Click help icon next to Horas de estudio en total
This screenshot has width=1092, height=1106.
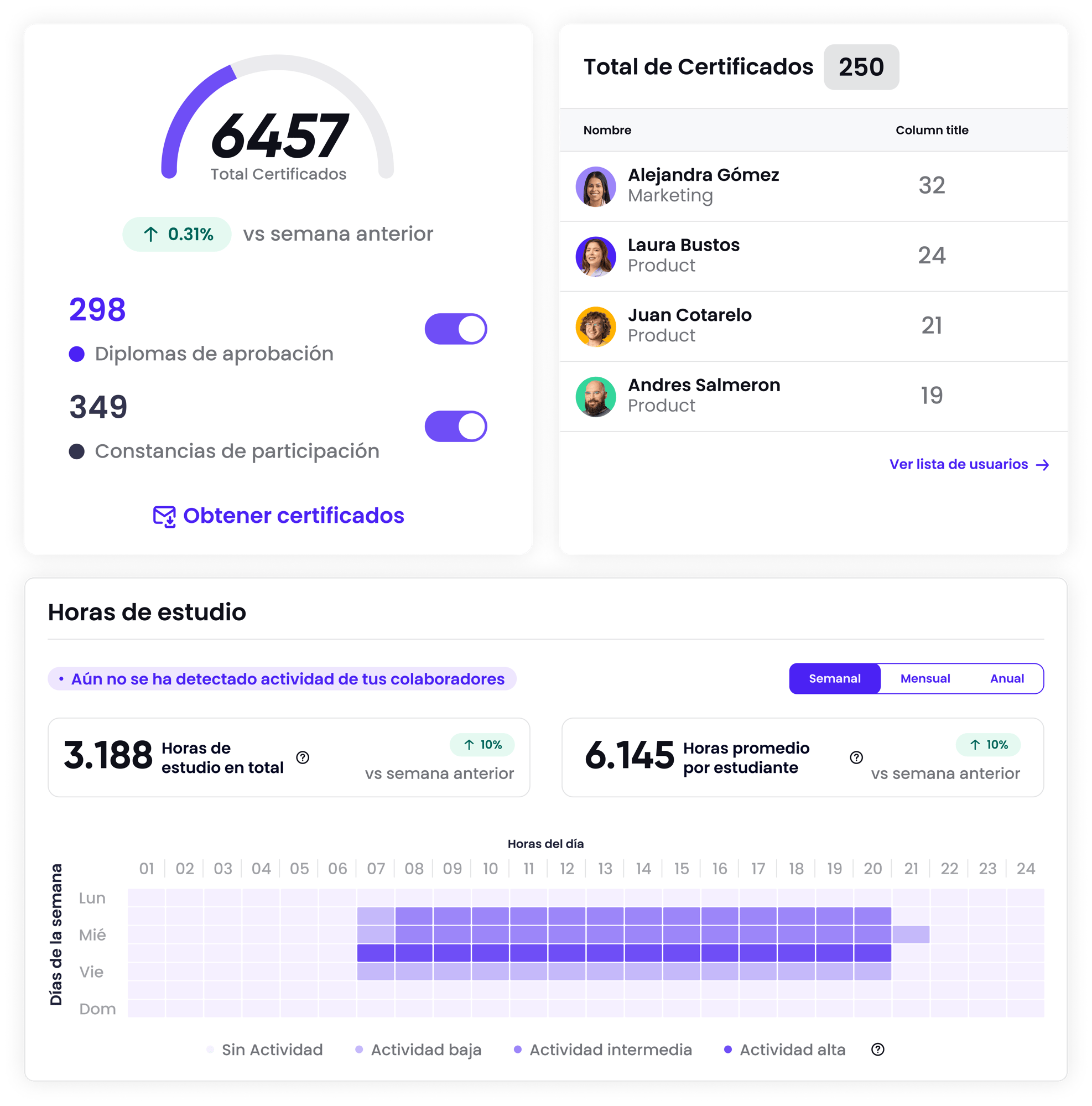coord(303,757)
